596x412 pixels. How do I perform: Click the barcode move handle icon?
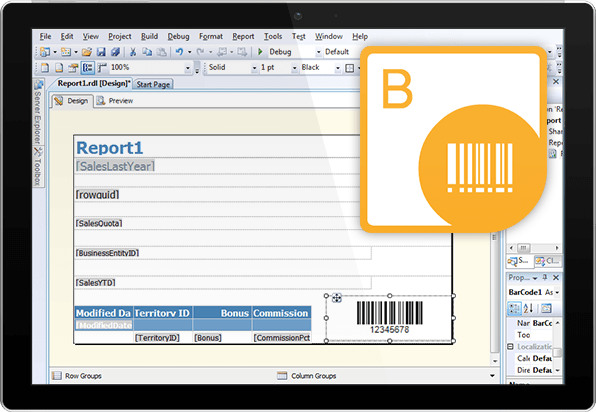tap(337, 298)
